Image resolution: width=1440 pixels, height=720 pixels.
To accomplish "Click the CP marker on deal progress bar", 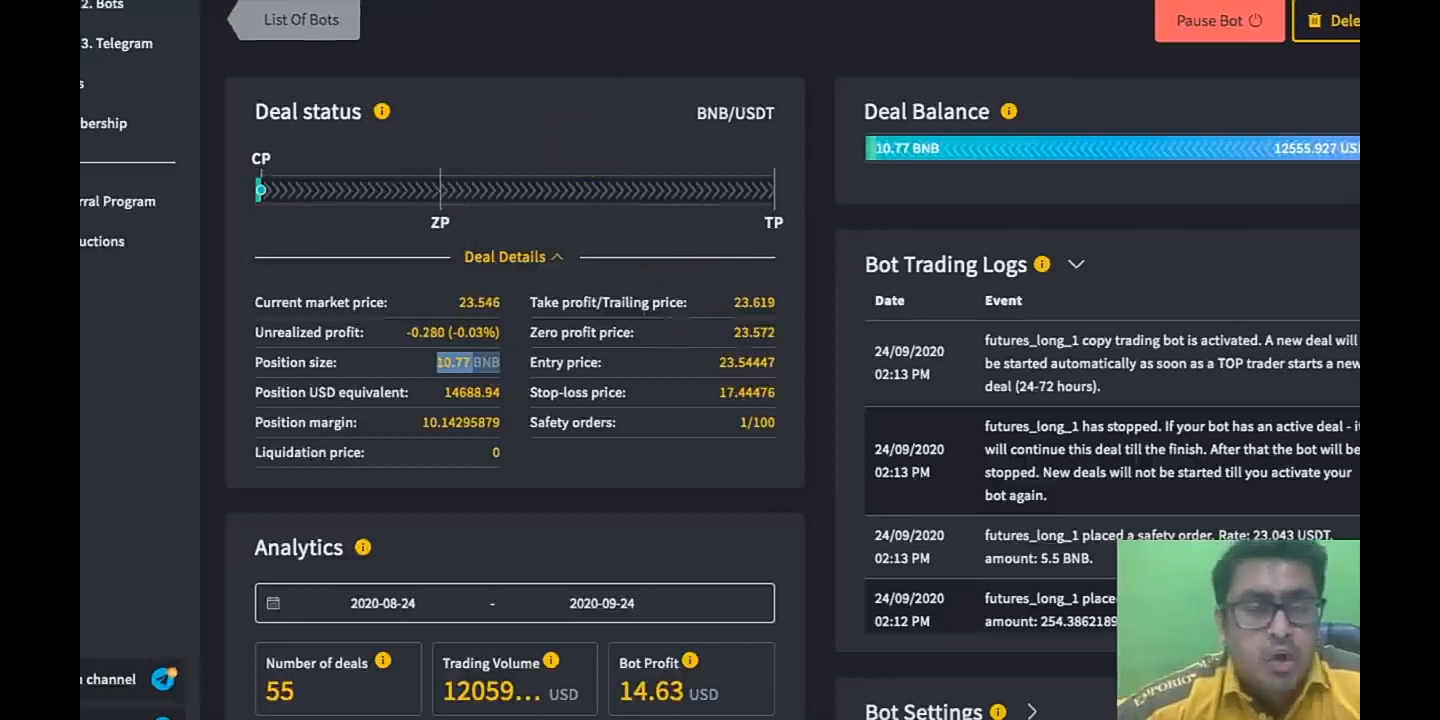I will point(261,190).
